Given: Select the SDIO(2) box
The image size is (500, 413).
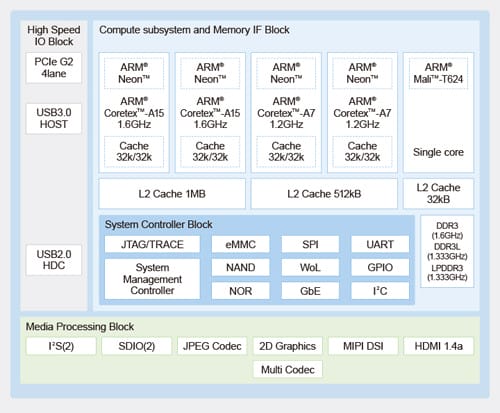Looking at the screenshot, I should (x=137, y=346).
